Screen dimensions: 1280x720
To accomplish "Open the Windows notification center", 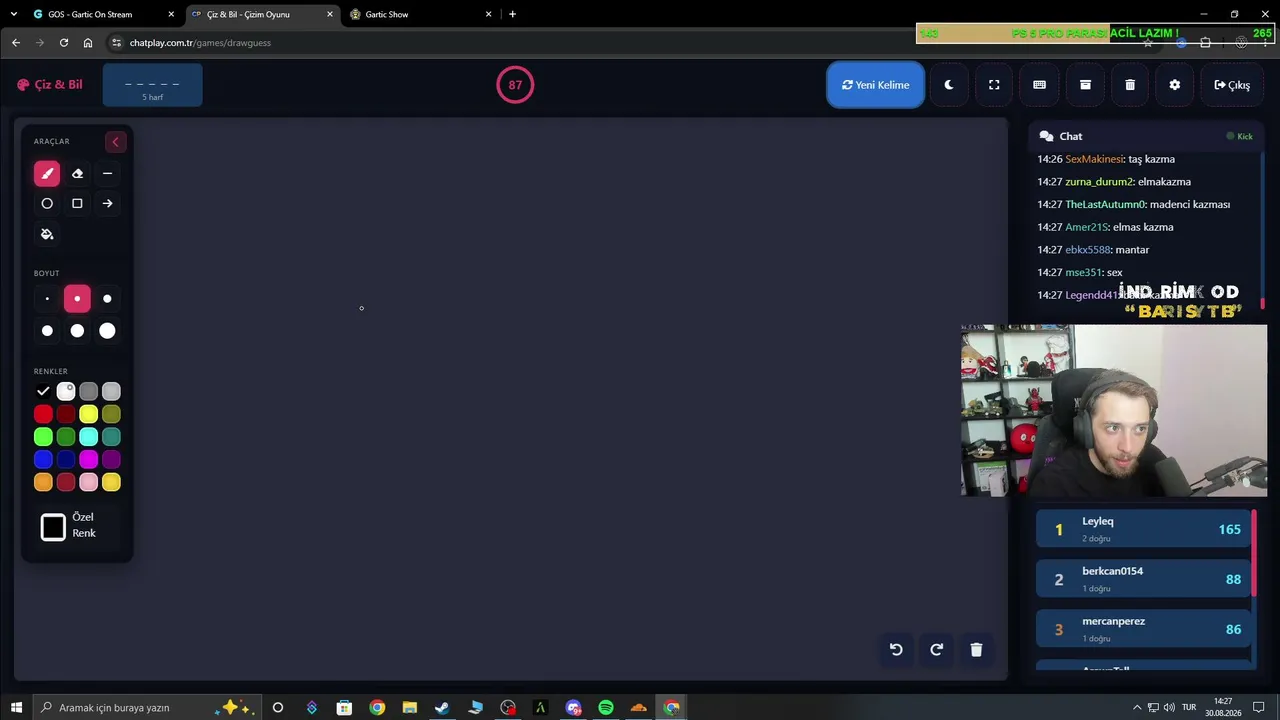I will [x=1260, y=708].
